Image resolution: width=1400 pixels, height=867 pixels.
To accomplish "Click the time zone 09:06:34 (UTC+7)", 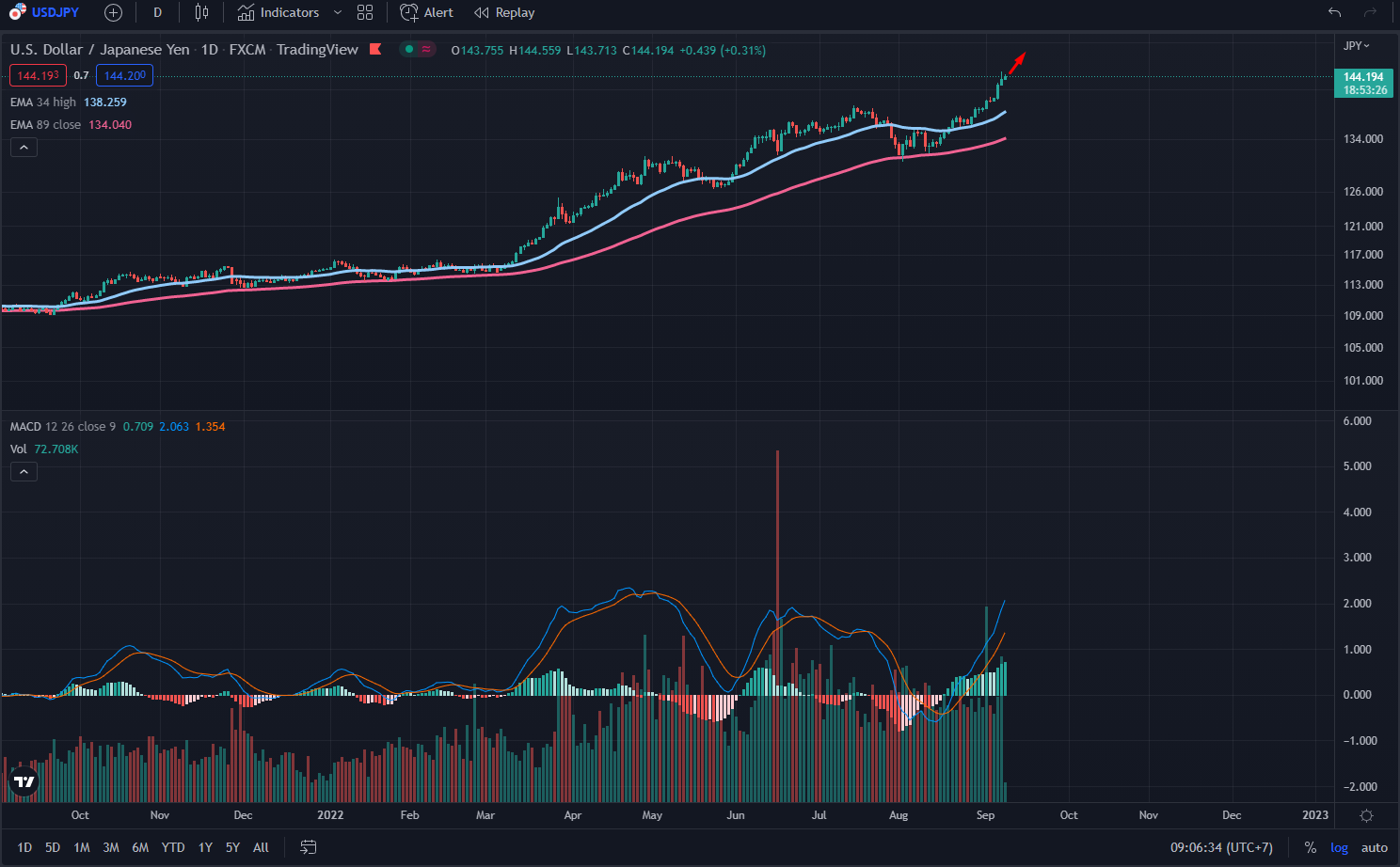I will click(x=1220, y=847).
